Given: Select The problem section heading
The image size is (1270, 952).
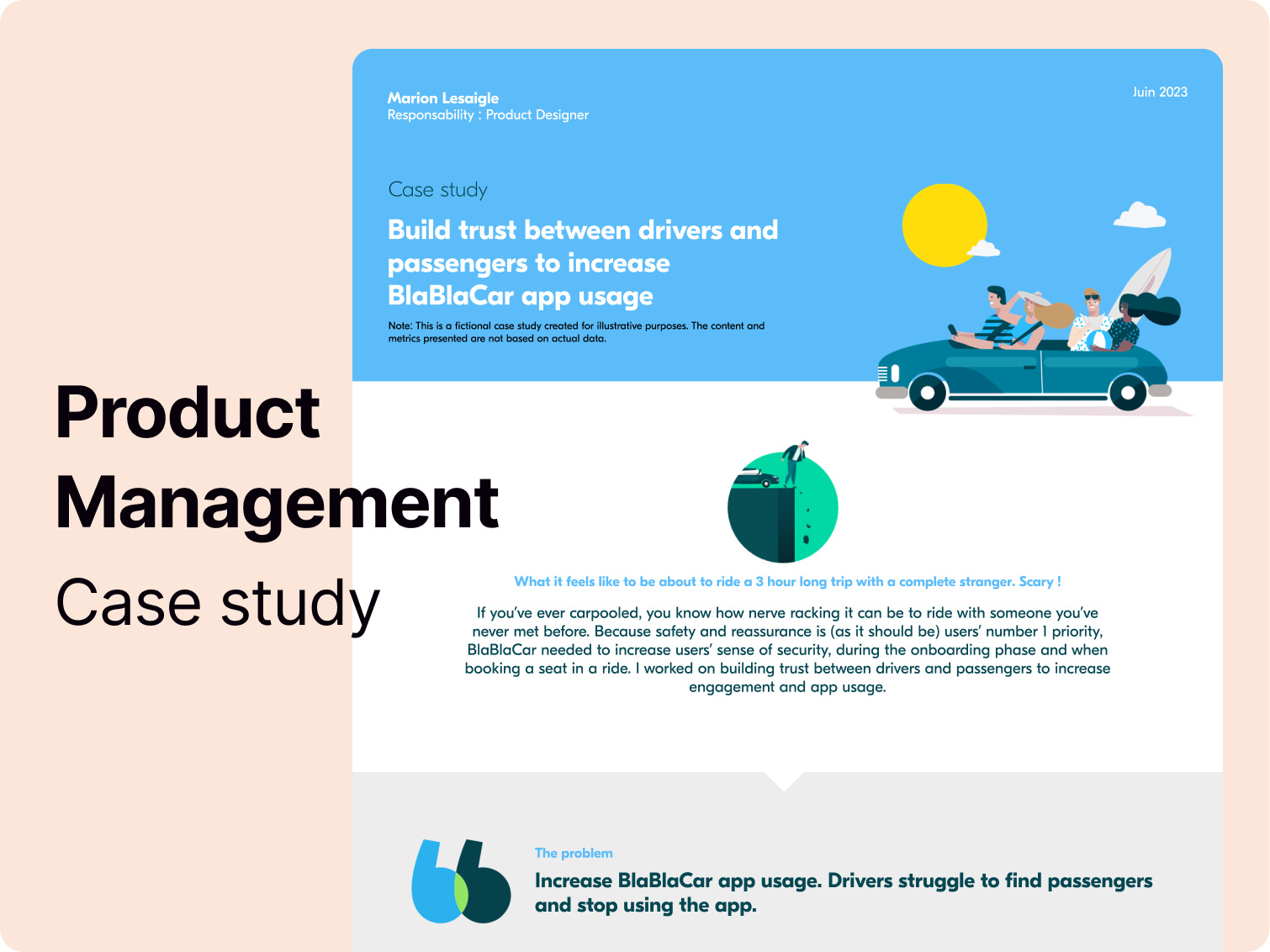Looking at the screenshot, I should point(573,853).
